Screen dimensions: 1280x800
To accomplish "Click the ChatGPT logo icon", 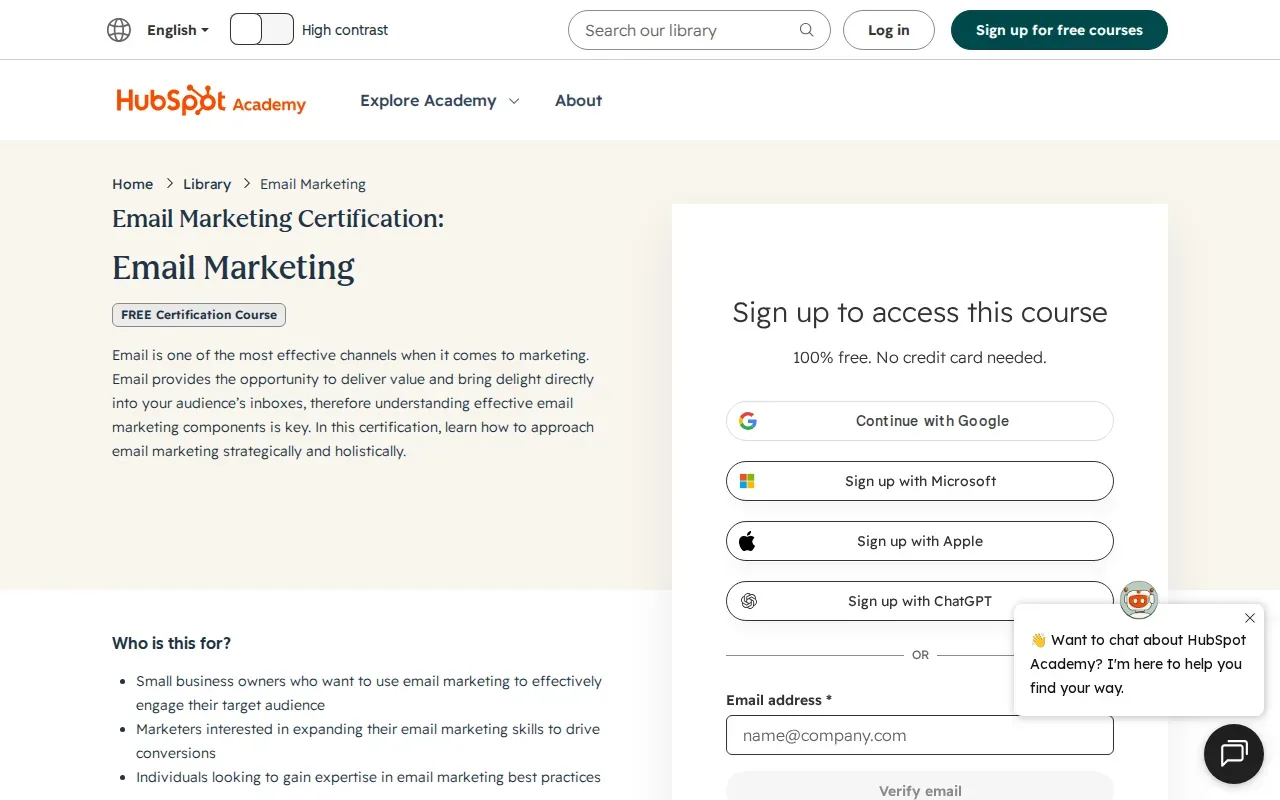I will point(749,601).
